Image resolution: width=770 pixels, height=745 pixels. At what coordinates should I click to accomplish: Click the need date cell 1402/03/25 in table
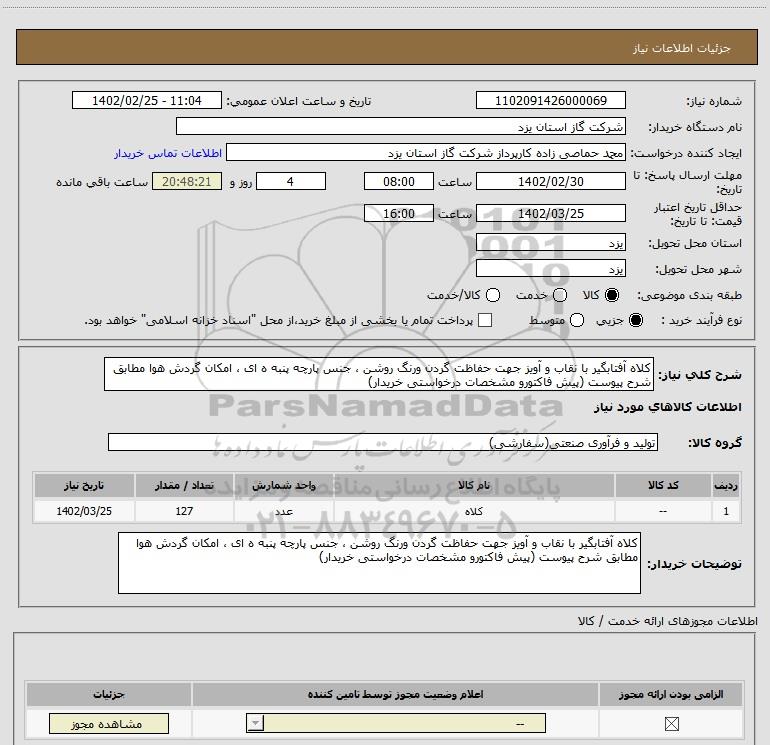(x=84, y=511)
